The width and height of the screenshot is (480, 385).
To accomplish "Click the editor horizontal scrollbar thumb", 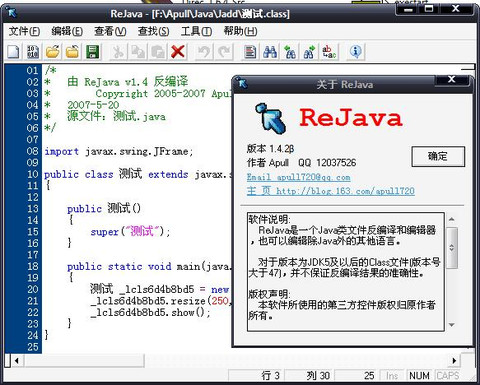I will pos(83,360).
